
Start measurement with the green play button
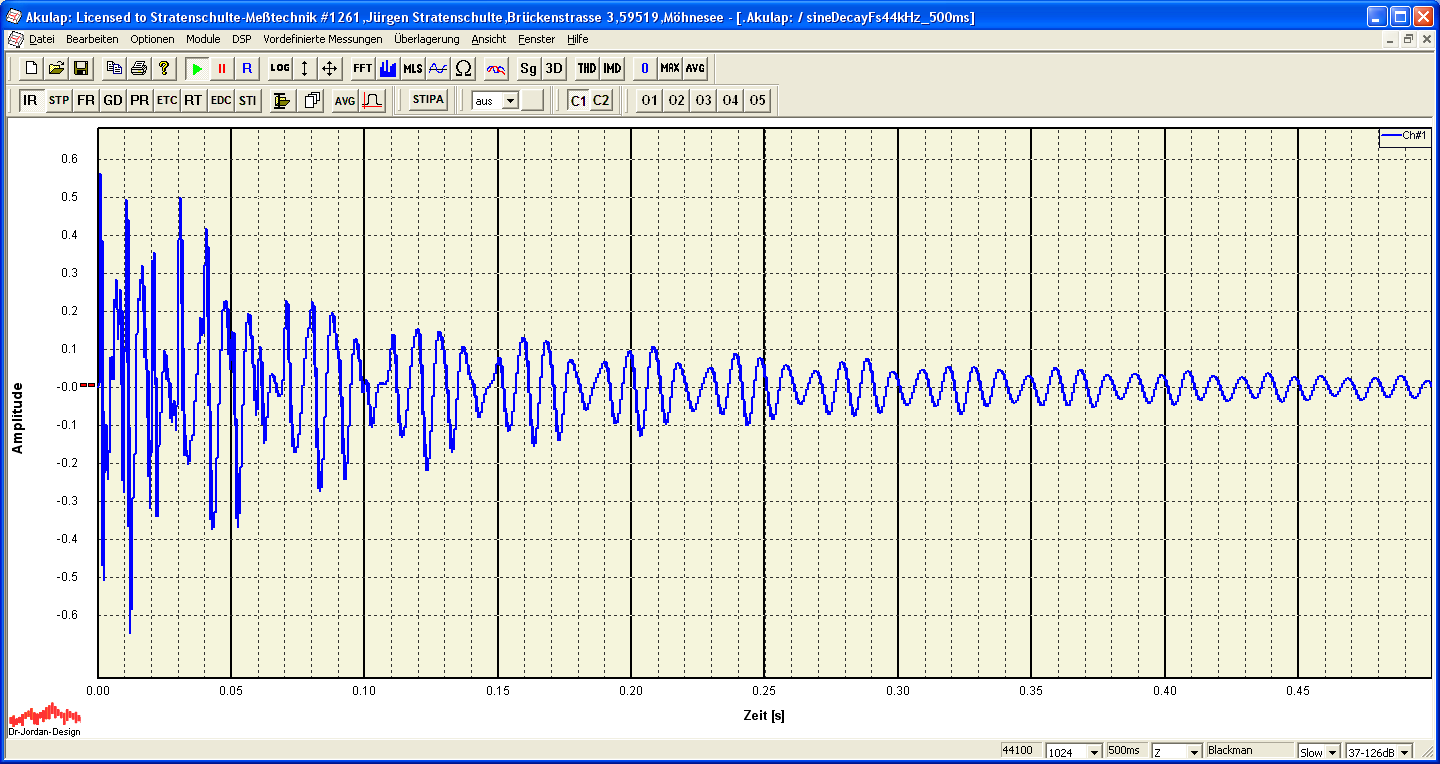click(x=197, y=69)
